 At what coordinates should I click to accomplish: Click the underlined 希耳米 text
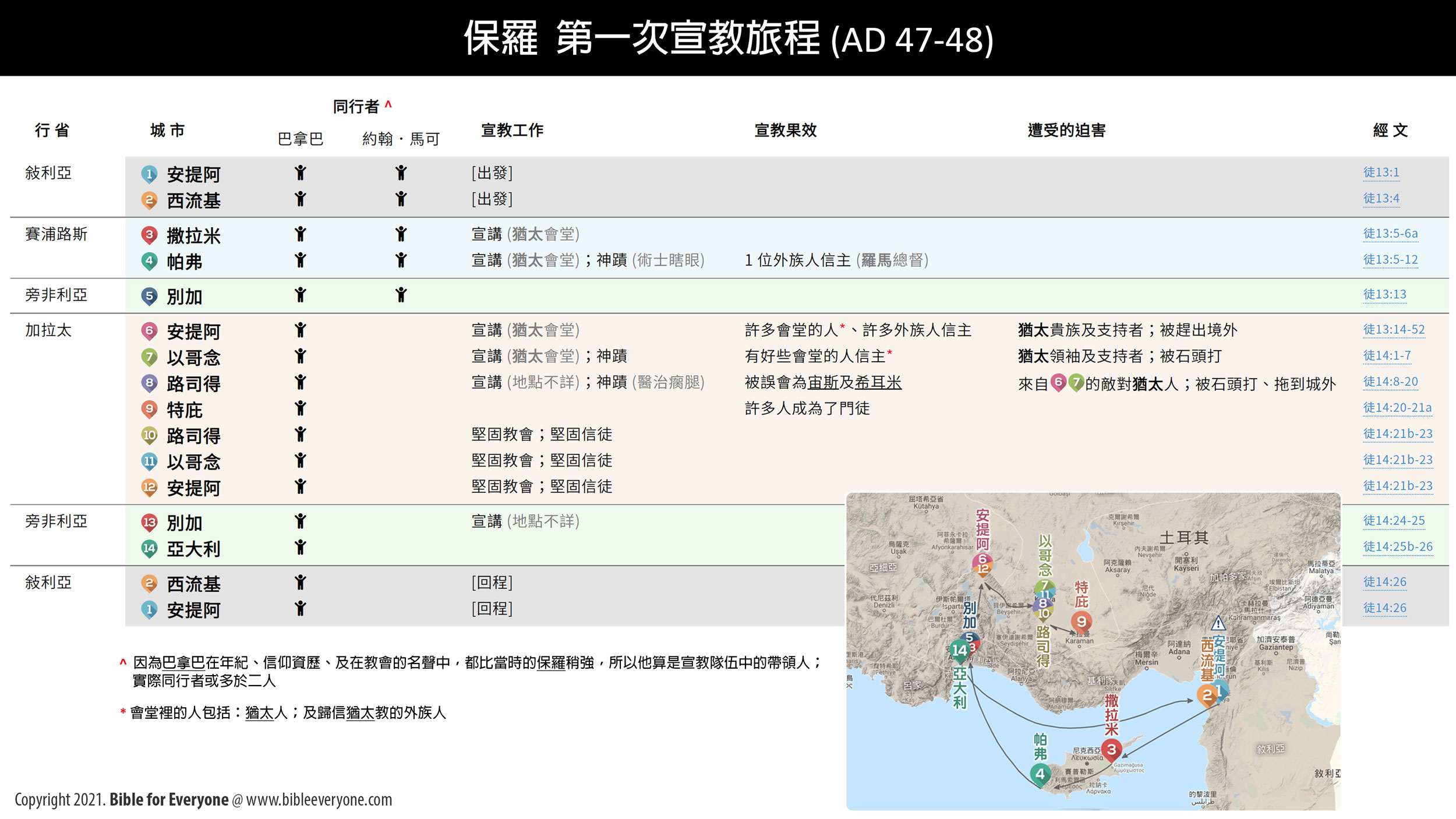878,383
